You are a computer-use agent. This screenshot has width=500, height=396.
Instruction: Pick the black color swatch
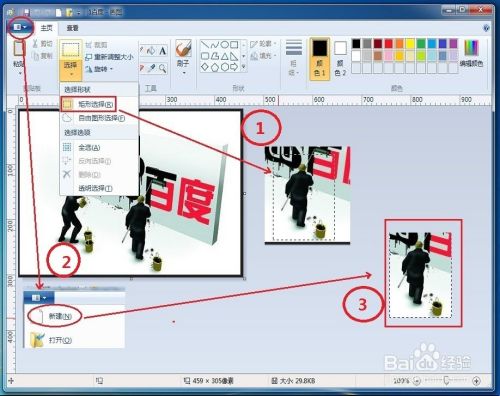356,44
